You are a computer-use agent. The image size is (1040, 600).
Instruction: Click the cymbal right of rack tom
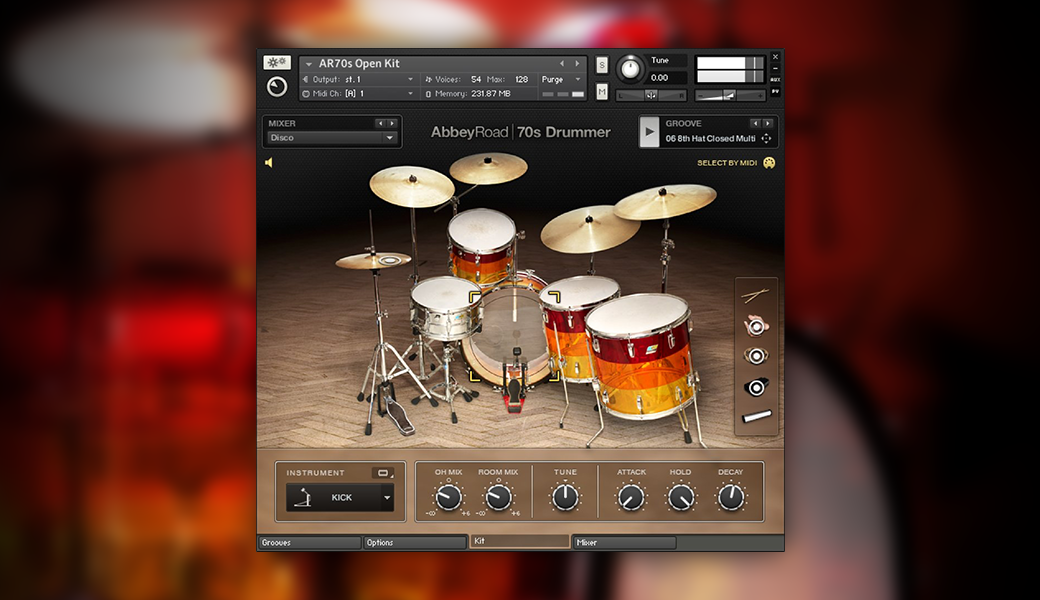(590, 227)
